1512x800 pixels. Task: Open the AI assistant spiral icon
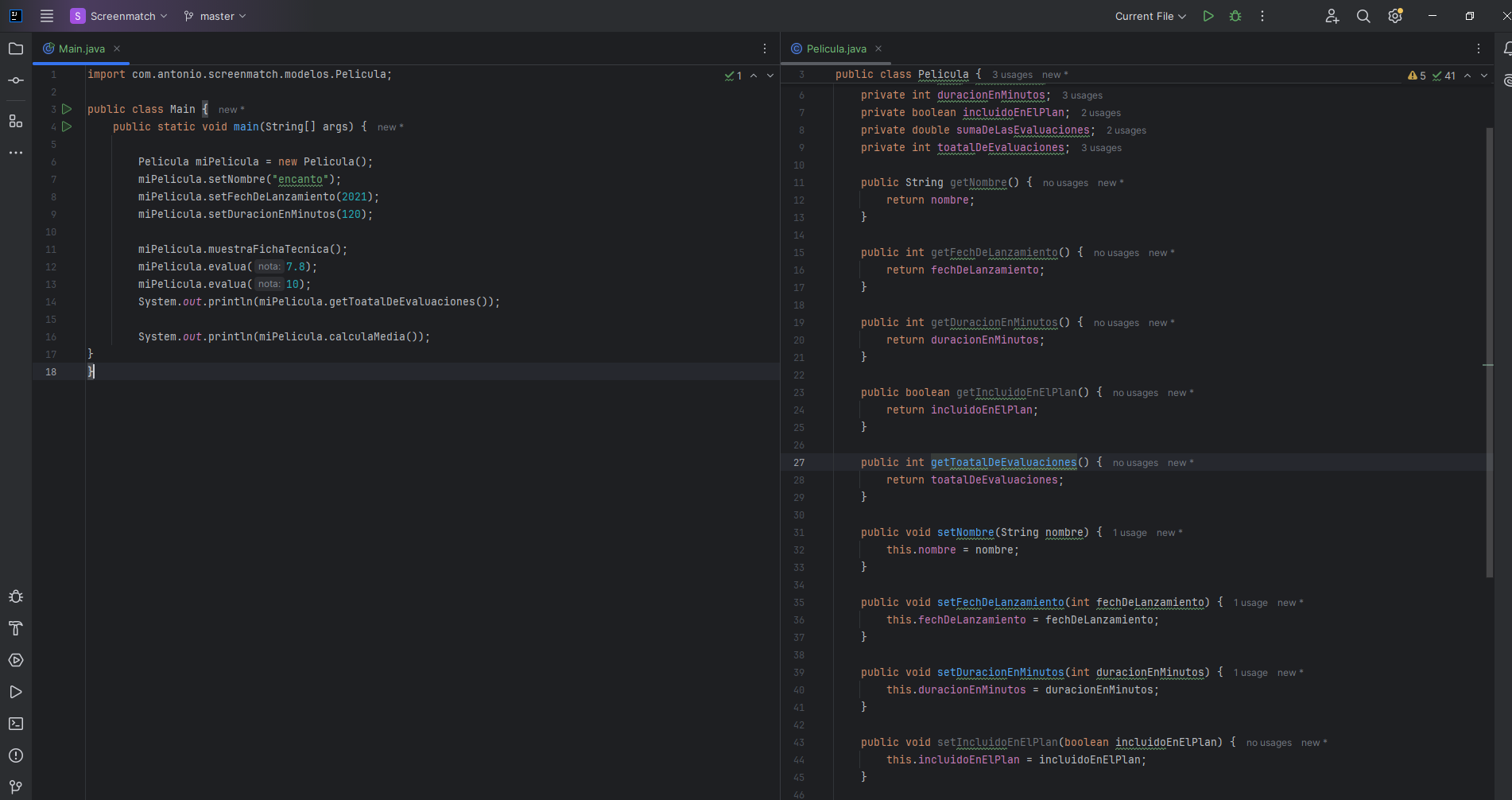pos(1507,80)
